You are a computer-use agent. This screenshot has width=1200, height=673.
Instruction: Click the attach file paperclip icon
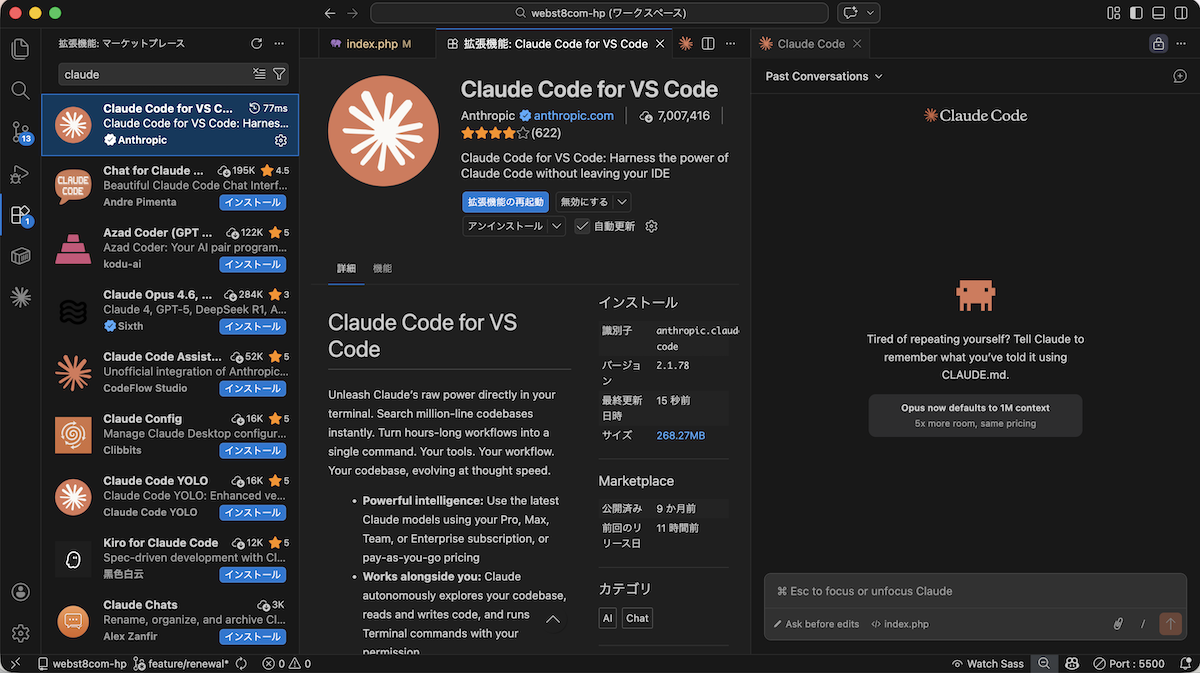(1118, 624)
